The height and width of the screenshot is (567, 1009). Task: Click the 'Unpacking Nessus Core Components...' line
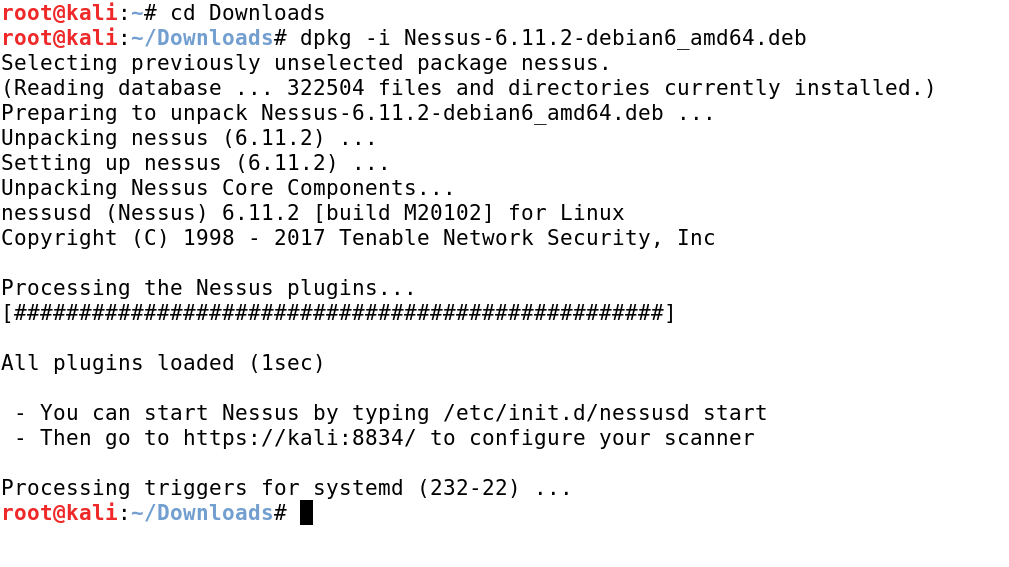(228, 188)
